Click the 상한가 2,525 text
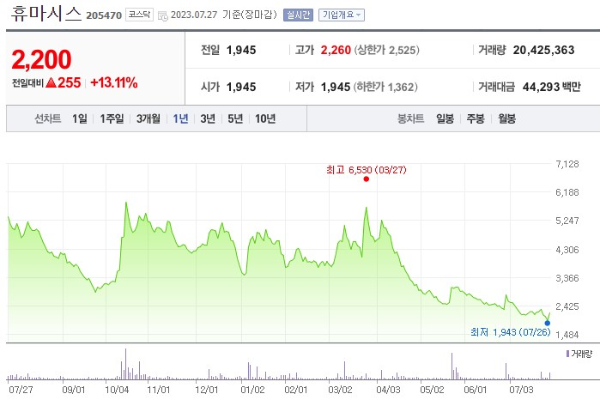Image resolution: width=600 pixels, height=410 pixels. coord(386,50)
